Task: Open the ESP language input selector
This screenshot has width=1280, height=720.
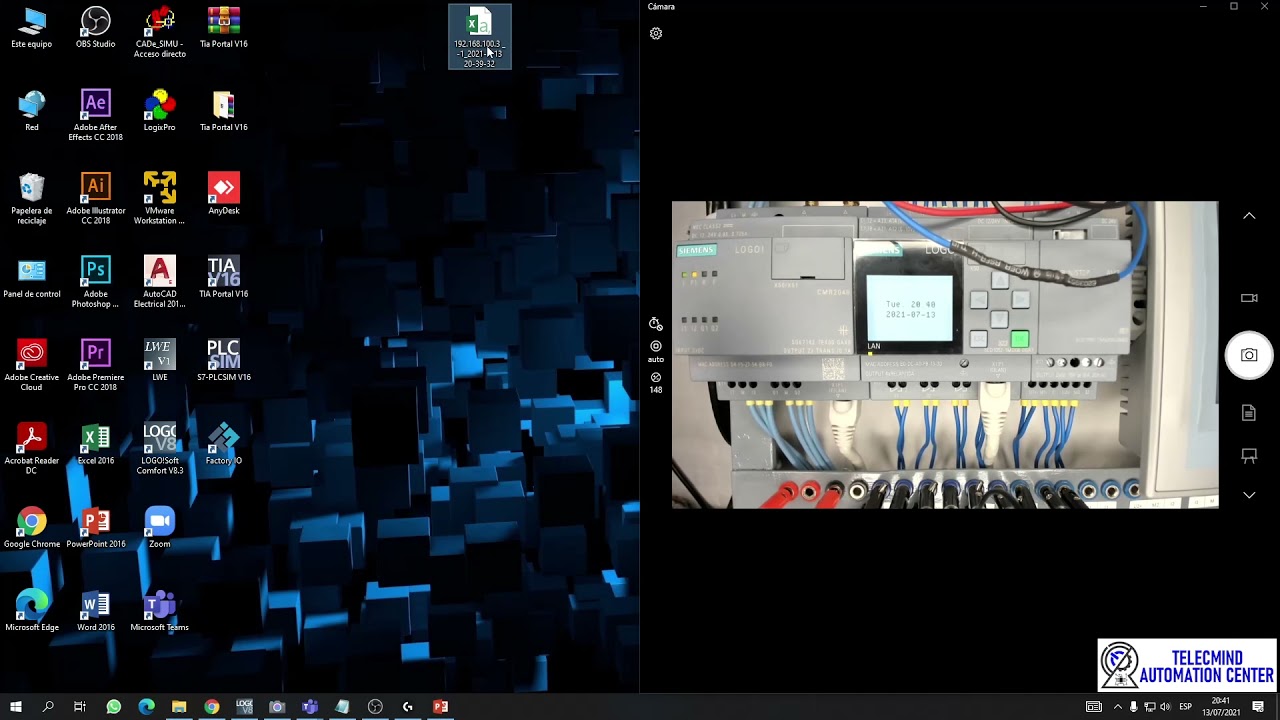Action: coord(1185,707)
